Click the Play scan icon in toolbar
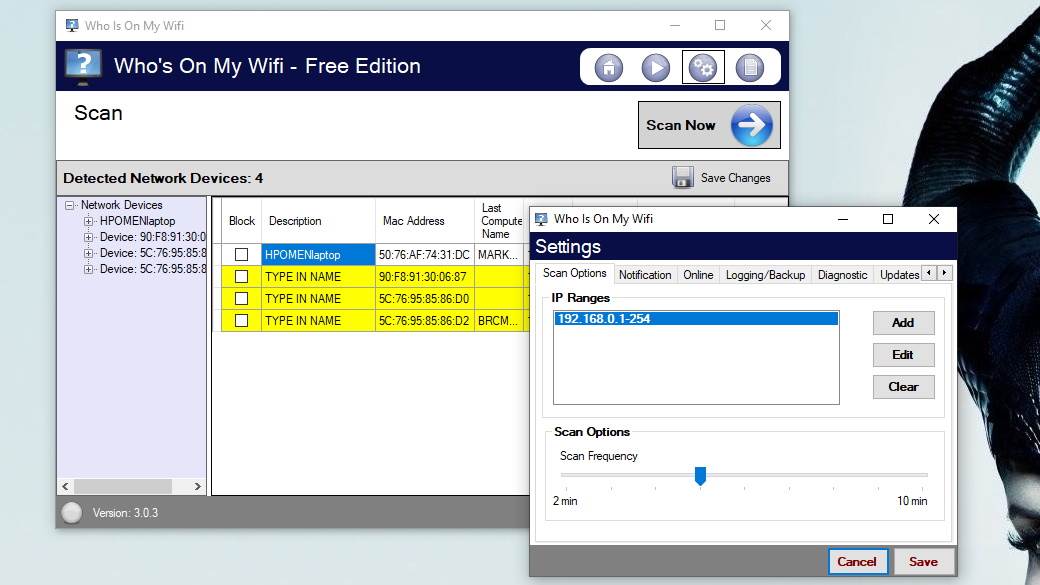This screenshot has width=1040, height=585. (x=655, y=66)
